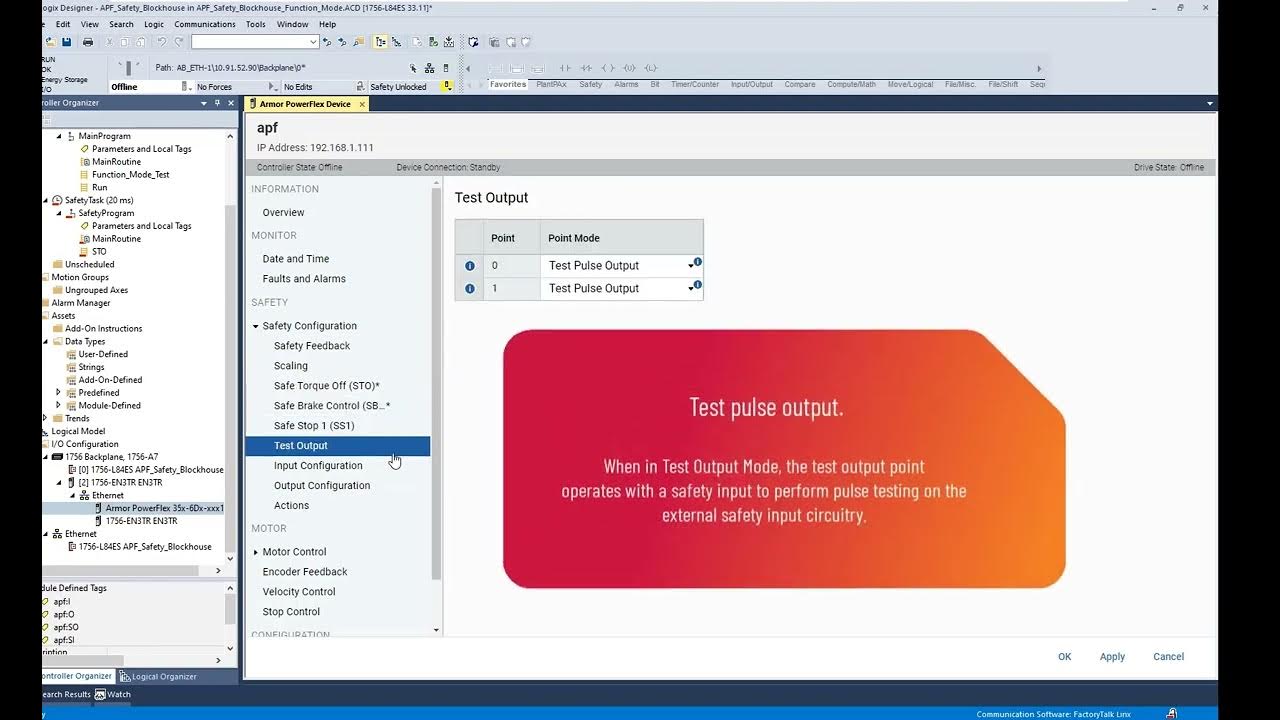This screenshot has width=1280, height=720.
Task: Open the No Edits dropdown
Action: point(361,87)
